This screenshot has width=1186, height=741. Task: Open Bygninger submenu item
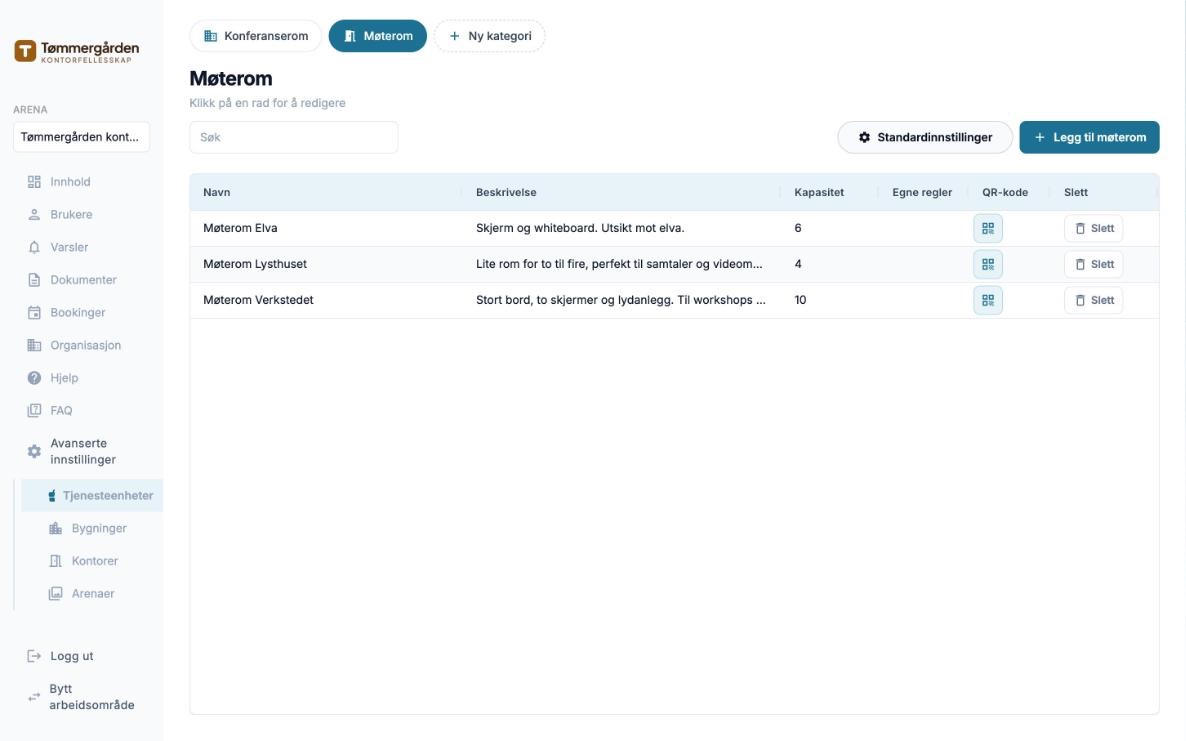pos(98,529)
